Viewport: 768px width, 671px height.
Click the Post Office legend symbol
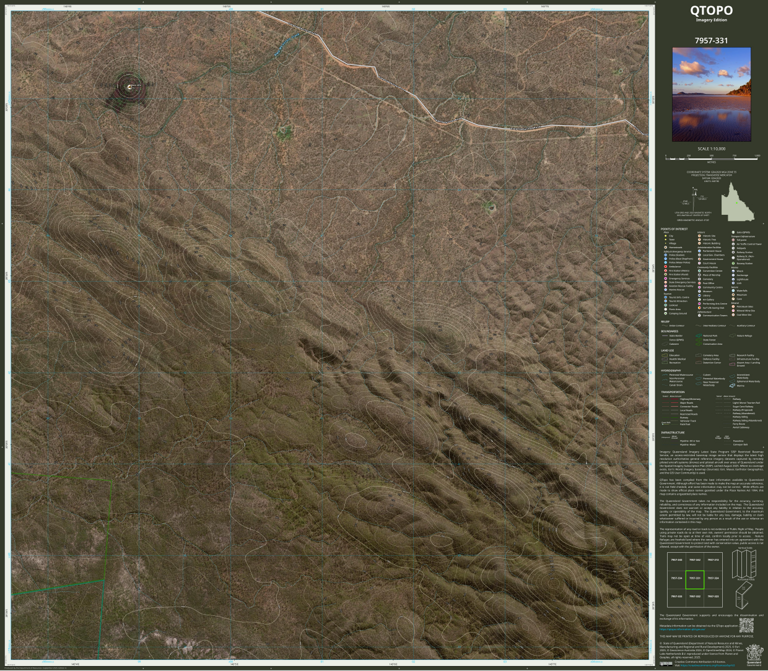coord(699,283)
